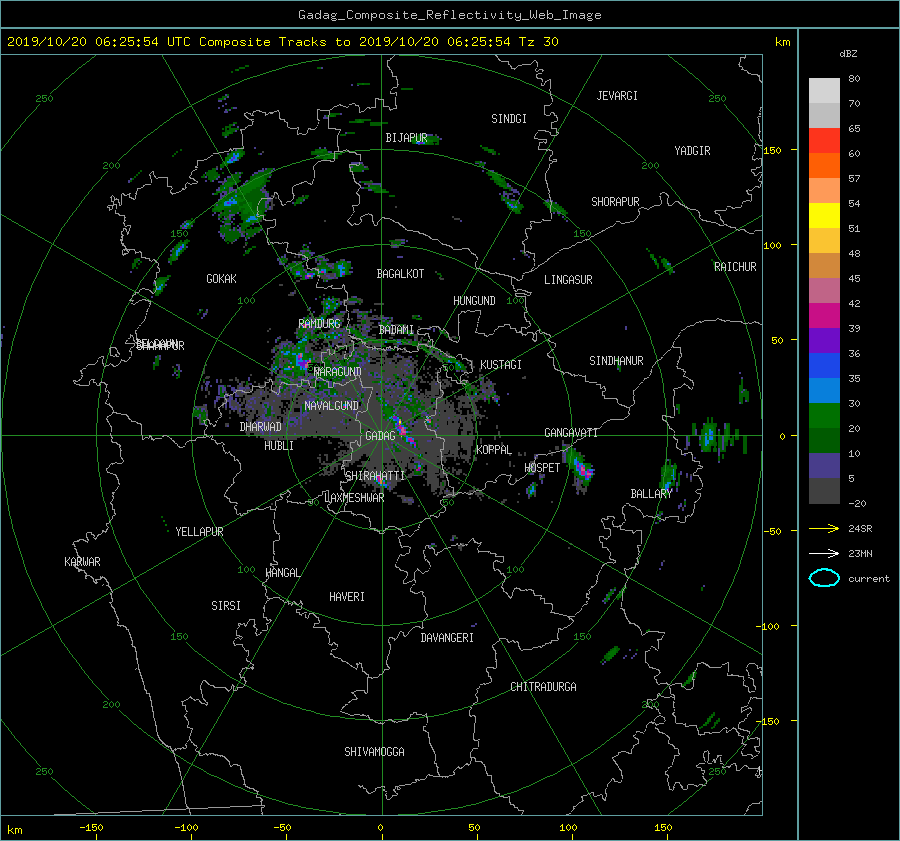
Task: Click the YELLAPUR city label
Action: (199, 532)
